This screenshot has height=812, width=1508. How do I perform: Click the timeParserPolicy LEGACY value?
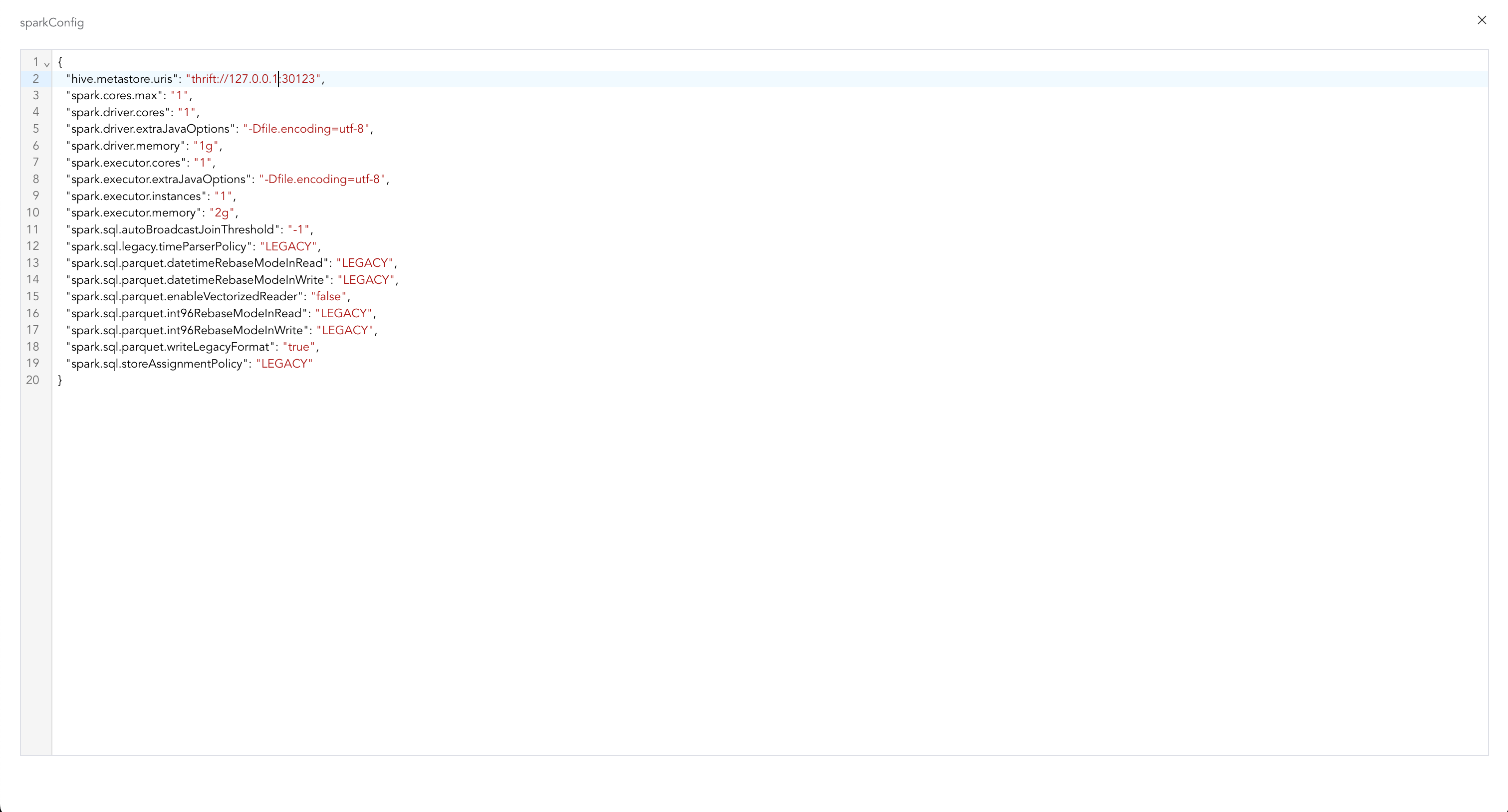[x=288, y=246]
